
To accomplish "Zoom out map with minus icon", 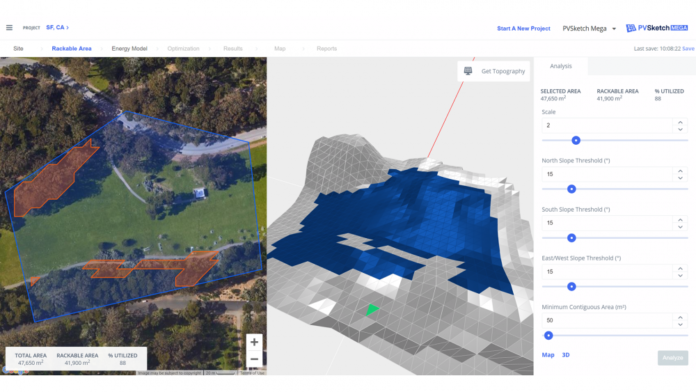I will [254, 359].
